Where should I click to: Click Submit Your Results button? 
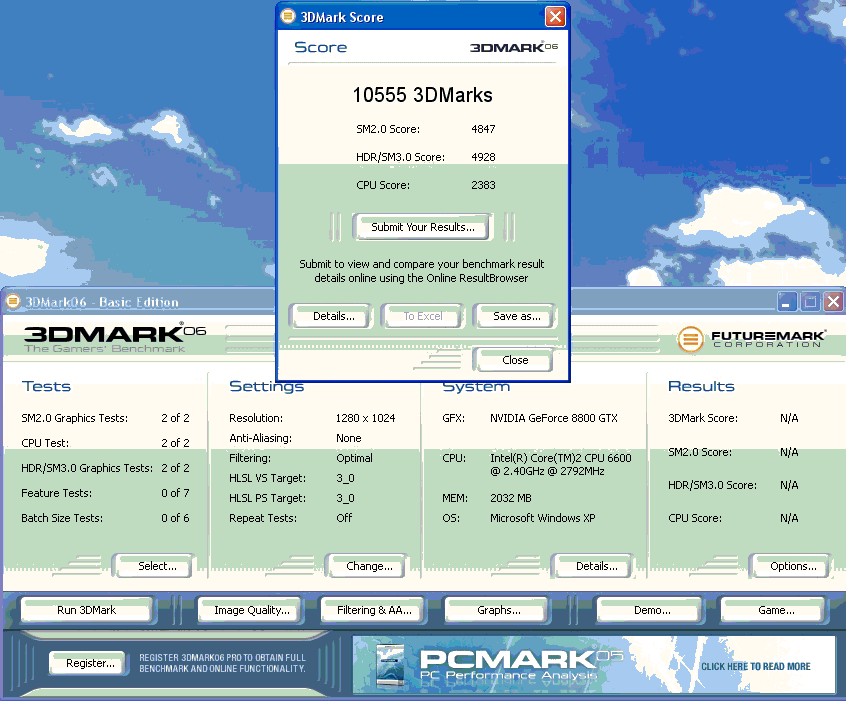(x=422, y=227)
